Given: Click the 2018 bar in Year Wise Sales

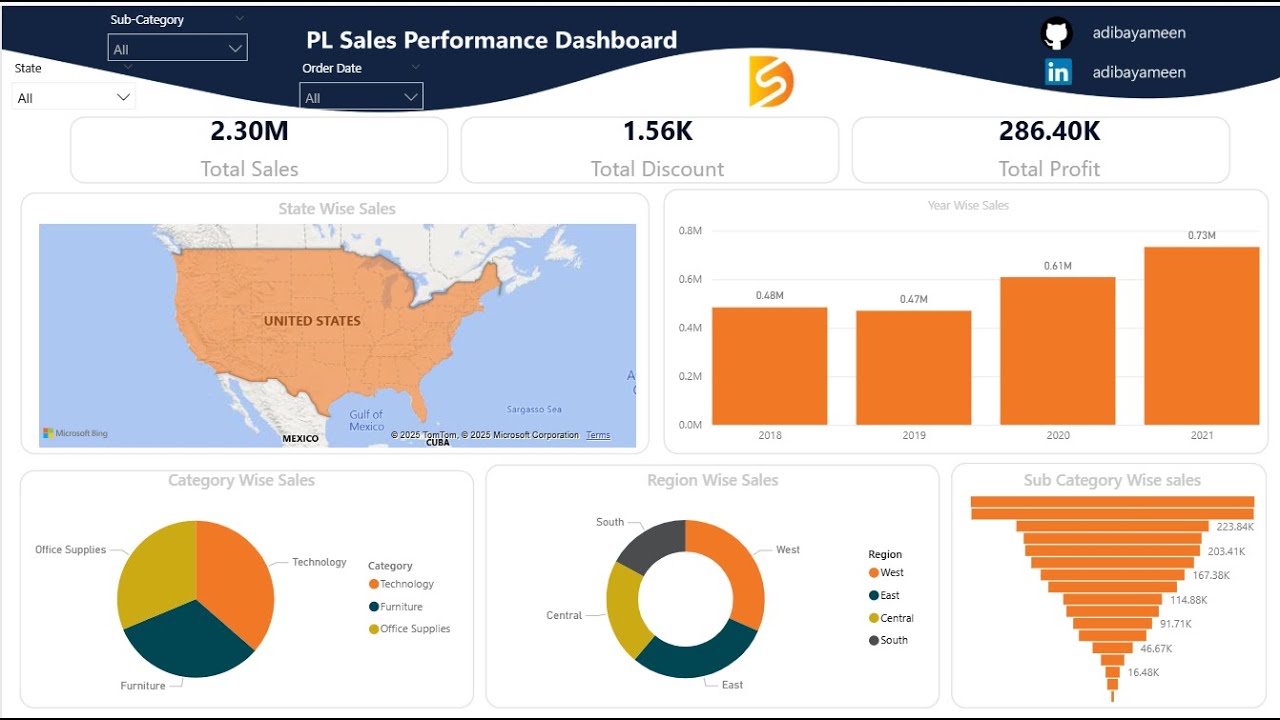Looking at the screenshot, I should 770,366.
